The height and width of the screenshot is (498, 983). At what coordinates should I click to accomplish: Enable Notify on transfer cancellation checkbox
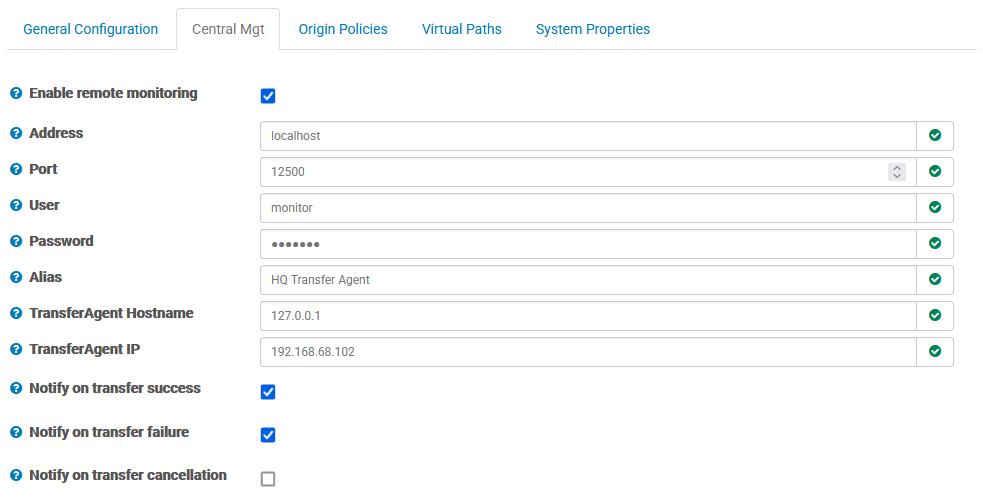pyautogui.click(x=268, y=479)
